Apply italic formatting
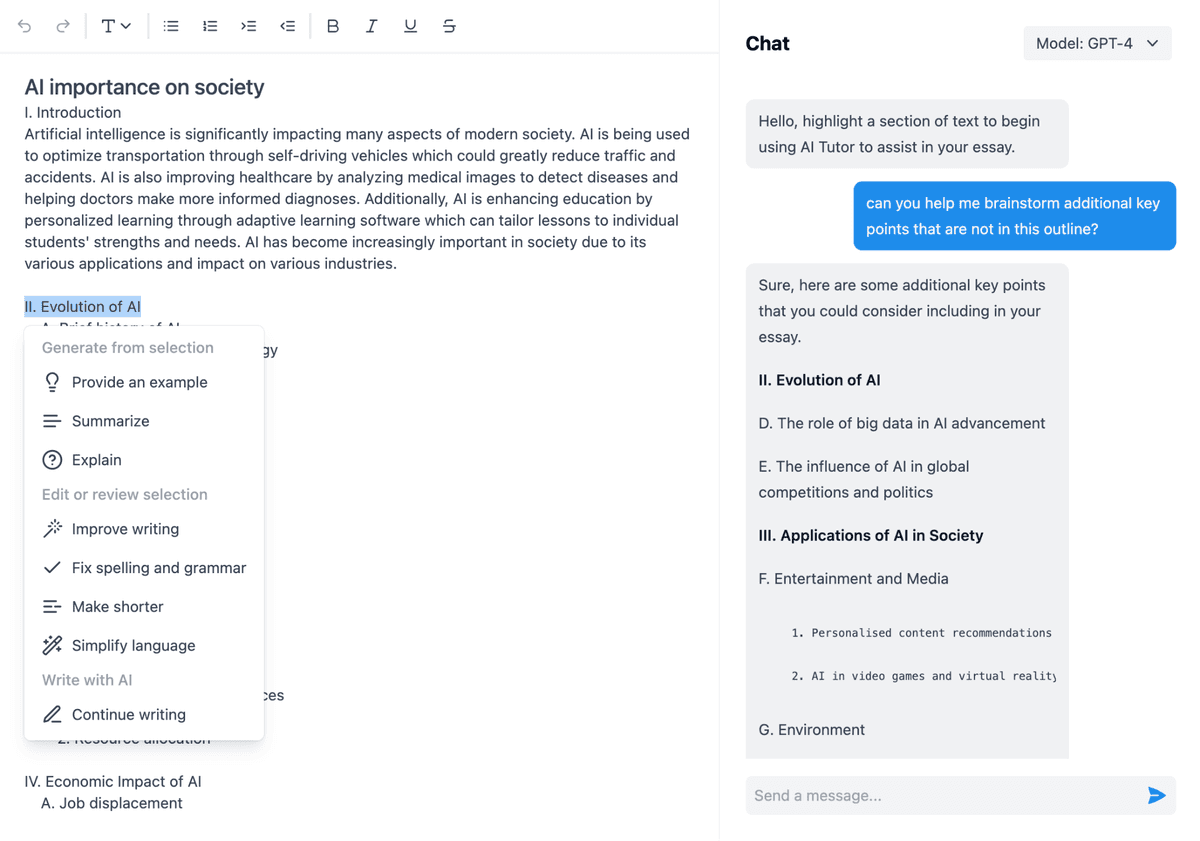 371,26
